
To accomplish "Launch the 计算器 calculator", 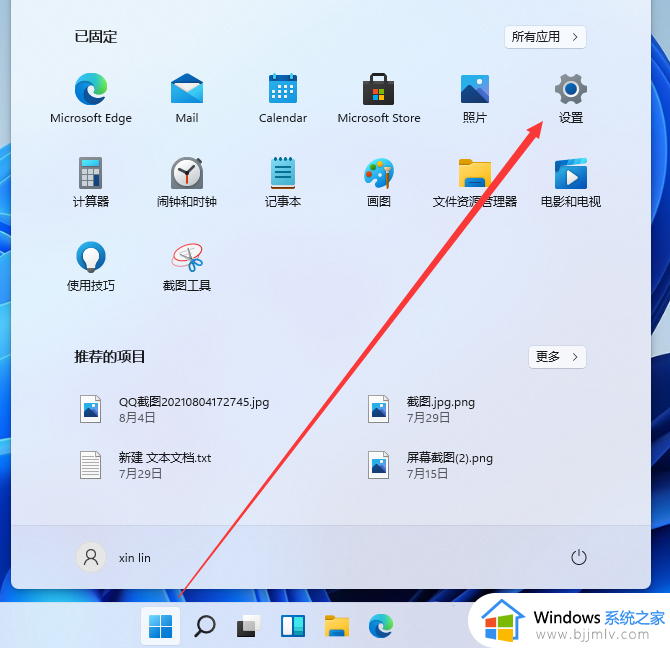I will pos(91,182).
